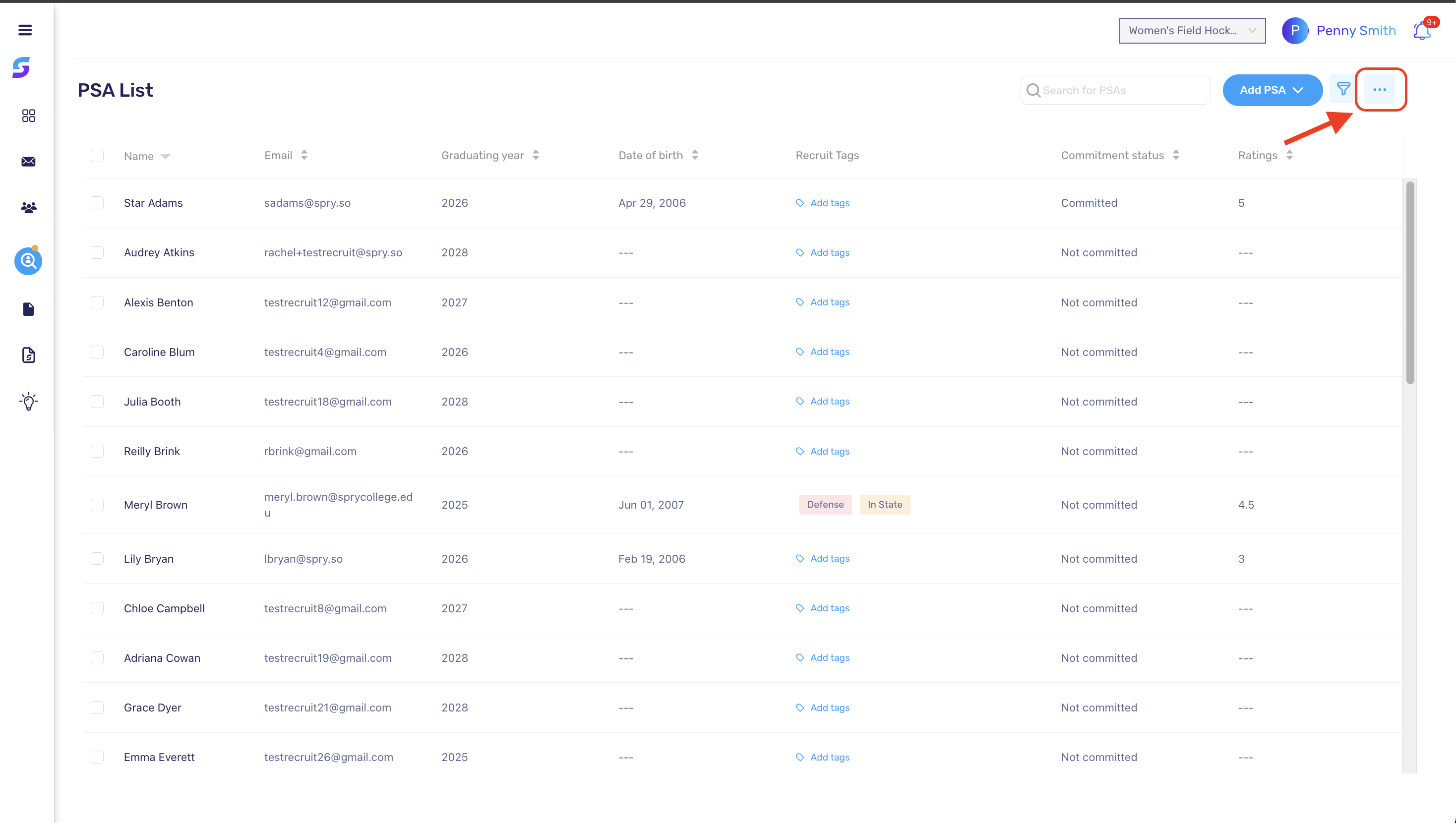Open the dashboard grid icon in sidebar

pos(28,116)
